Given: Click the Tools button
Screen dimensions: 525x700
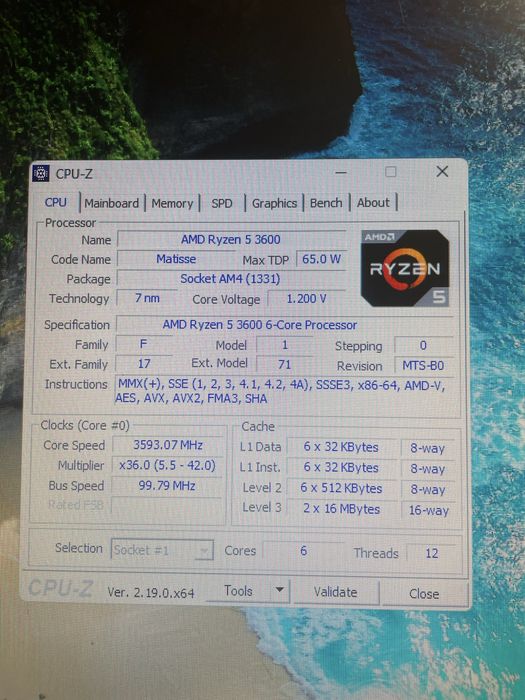Looking at the screenshot, I should tap(238, 591).
